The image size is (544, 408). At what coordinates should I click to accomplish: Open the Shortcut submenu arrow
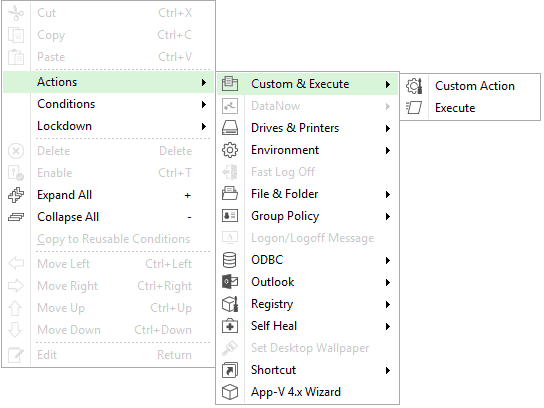tap(388, 370)
